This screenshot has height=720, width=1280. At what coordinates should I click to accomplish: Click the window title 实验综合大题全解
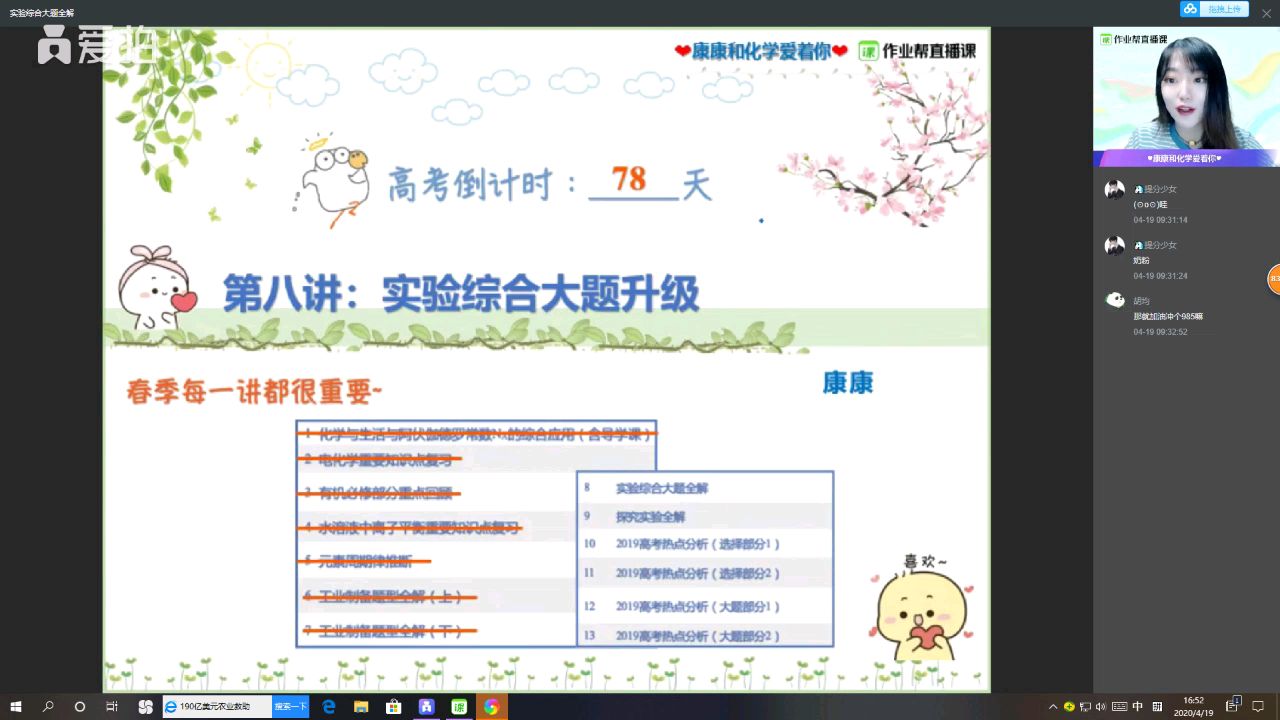pyautogui.click(x=42, y=13)
